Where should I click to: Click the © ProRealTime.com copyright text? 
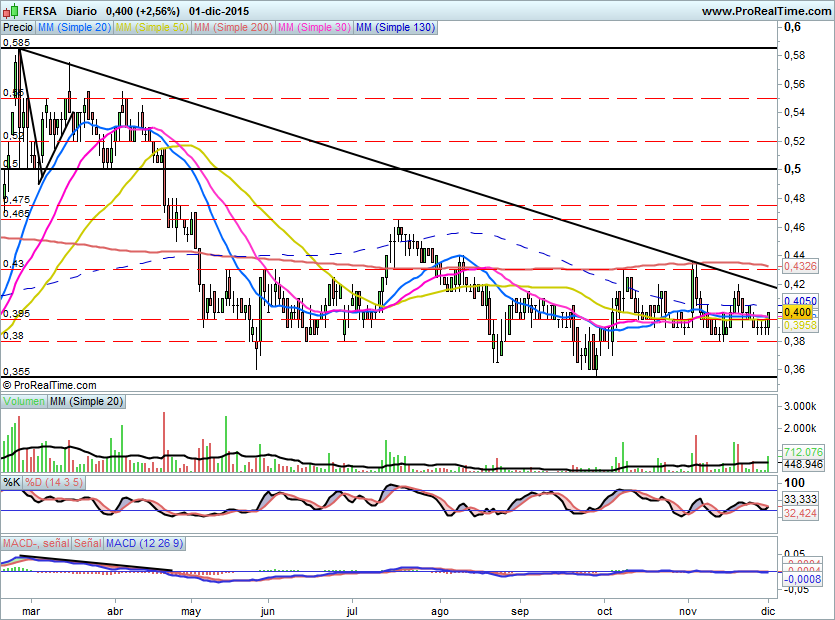(50, 385)
